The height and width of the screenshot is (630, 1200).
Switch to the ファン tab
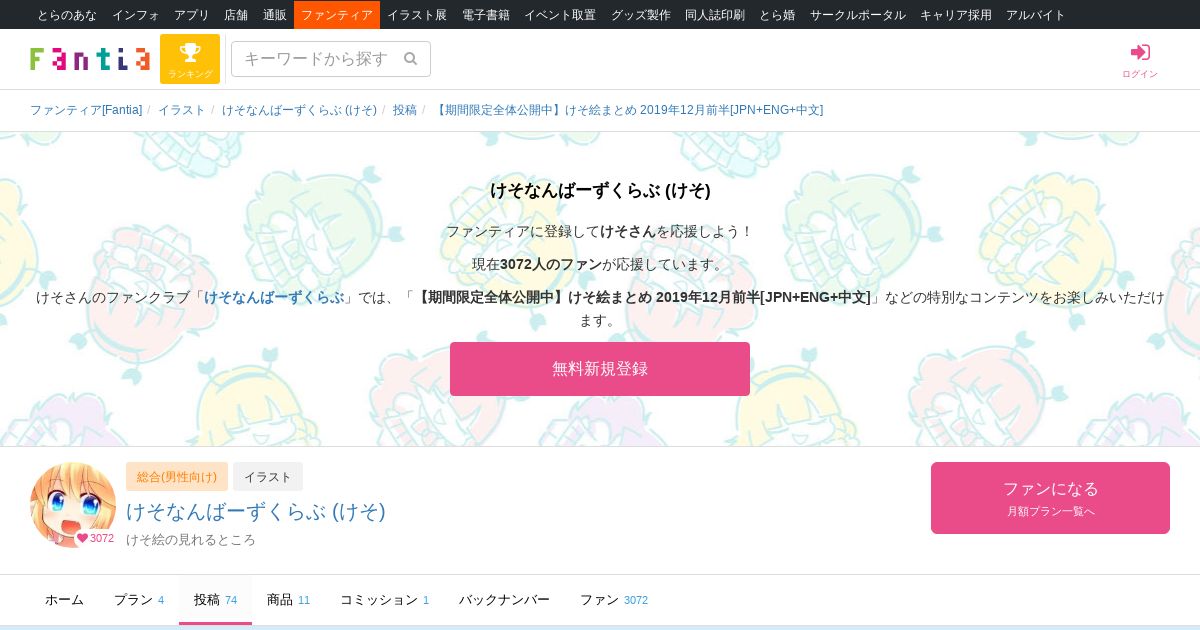(x=614, y=600)
